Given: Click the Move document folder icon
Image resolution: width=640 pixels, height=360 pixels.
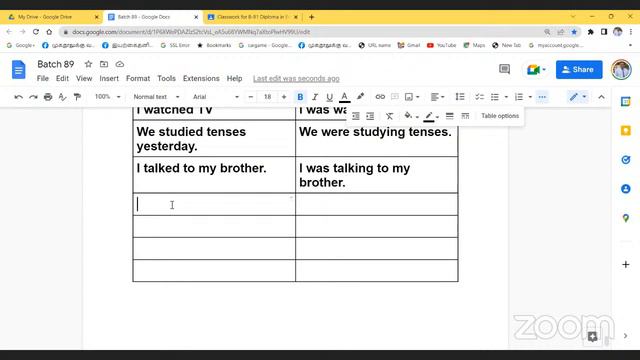Looking at the screenshot, I should click(x=104, y=64).
